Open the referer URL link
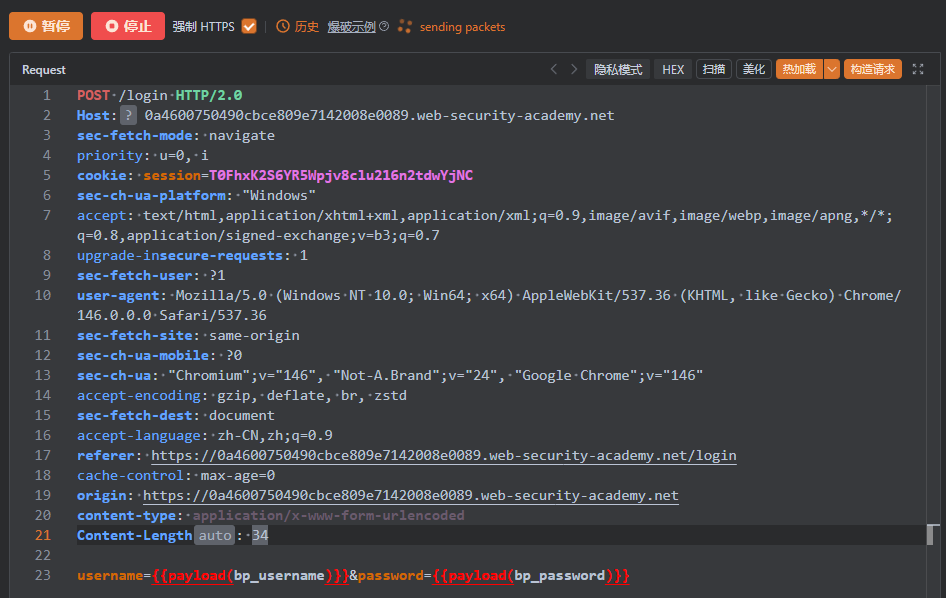The height and width of the screenshot is (598, 946). [443, 455]
